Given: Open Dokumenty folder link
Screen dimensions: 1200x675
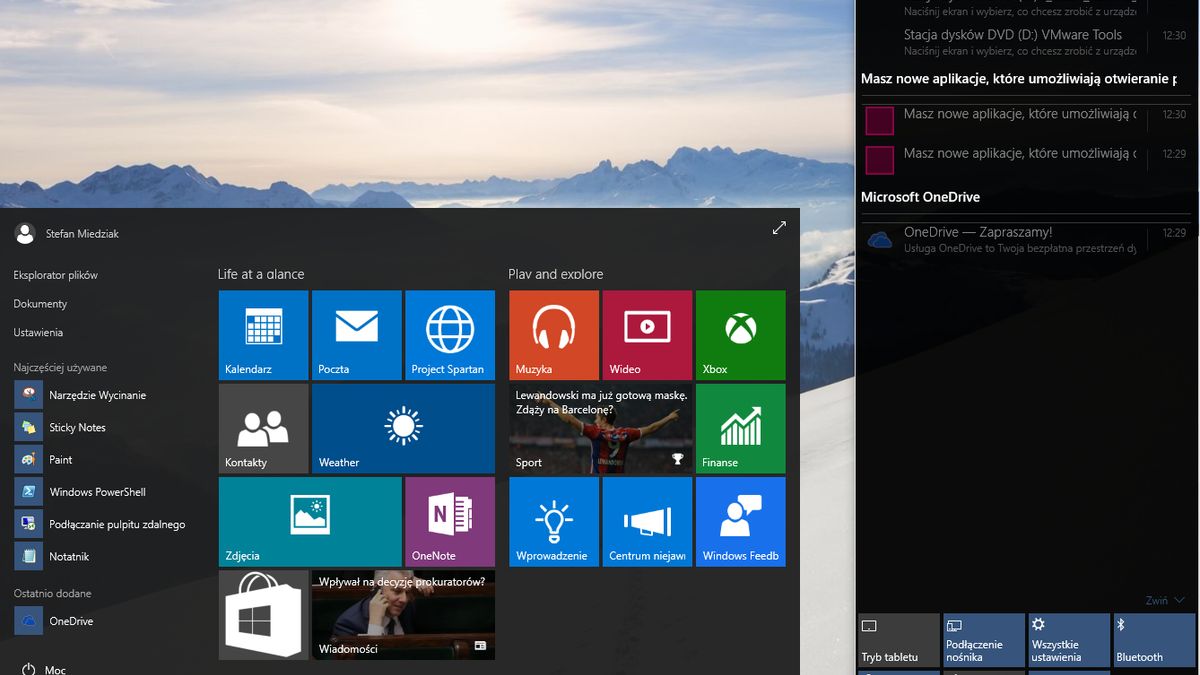Looking at the screenshot, I should (40, 304).
